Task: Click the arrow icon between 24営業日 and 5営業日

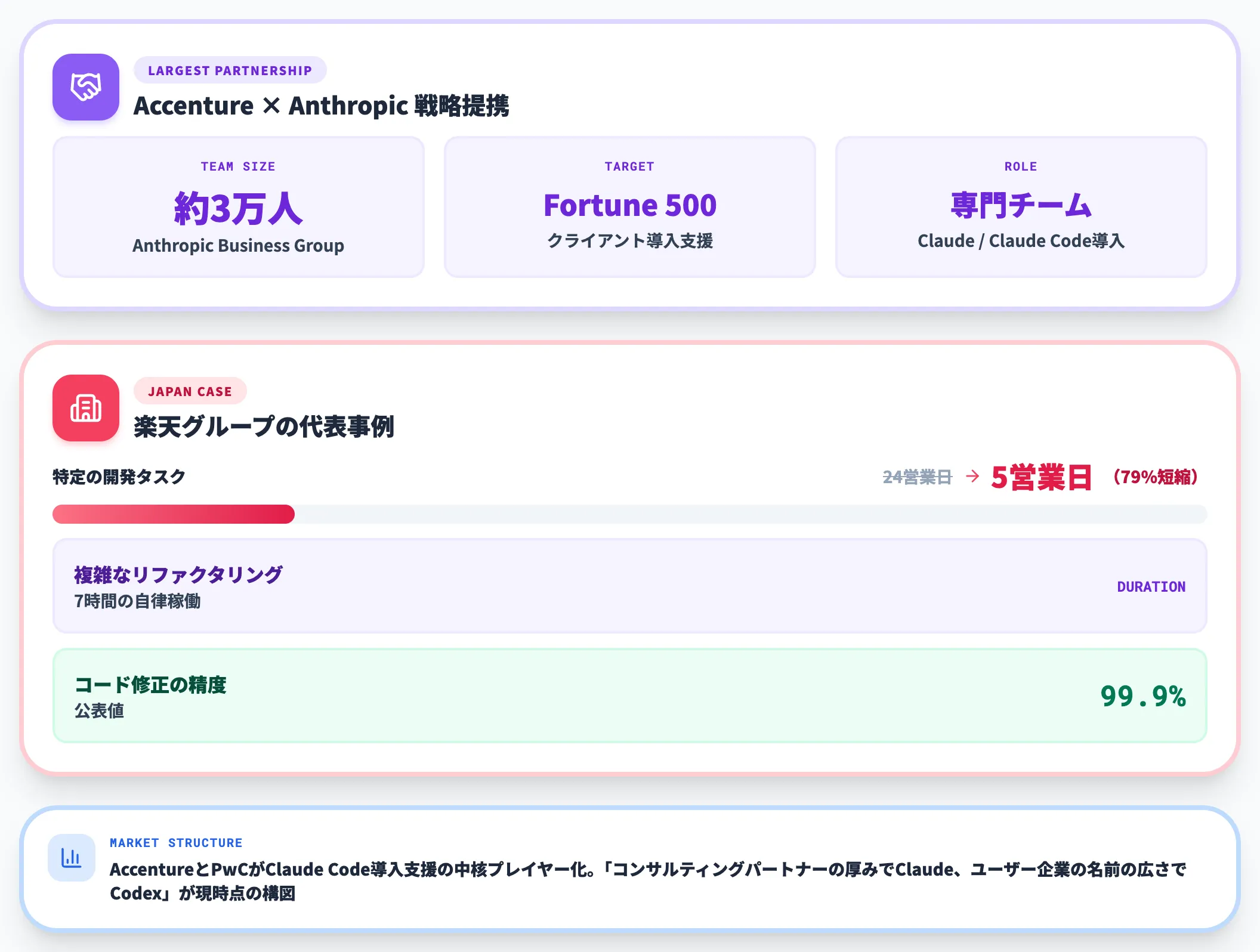Action: pos(972,476)
